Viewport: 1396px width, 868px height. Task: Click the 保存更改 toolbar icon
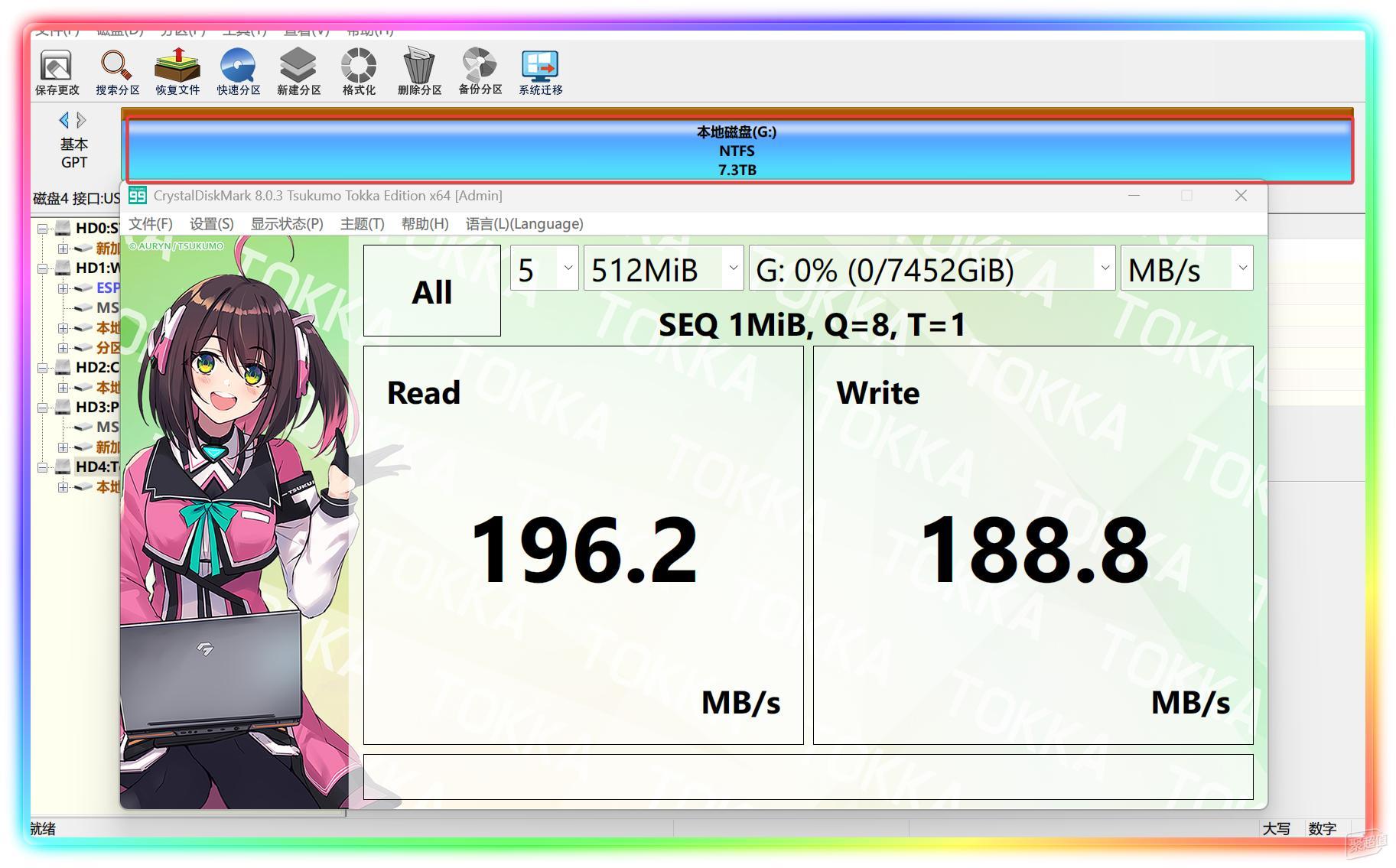coord(57,73)
